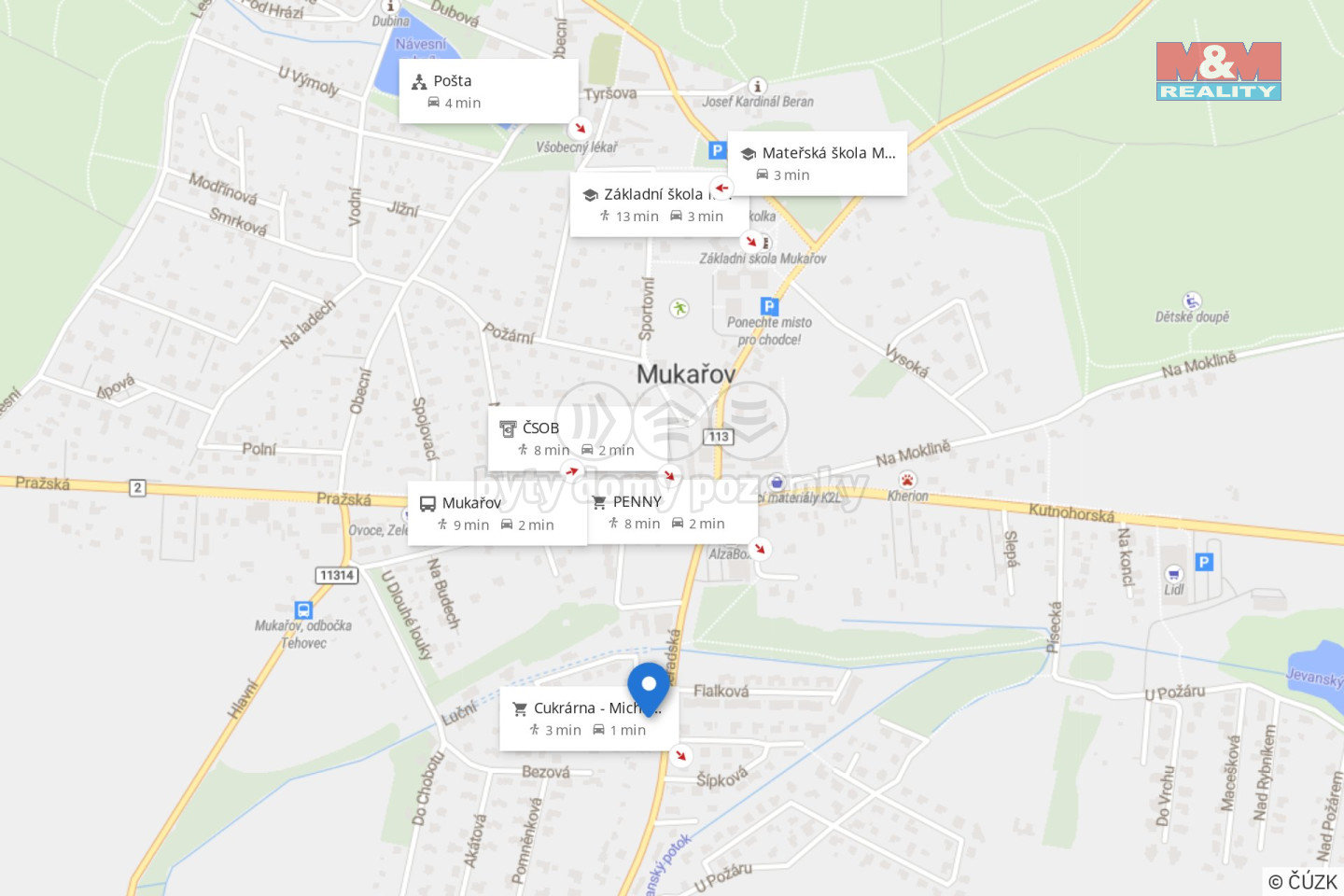This screenshot has height=896, width=1344.
Task: Click the blue bus stop icon near Tehovec
Action: click(303, 609)
